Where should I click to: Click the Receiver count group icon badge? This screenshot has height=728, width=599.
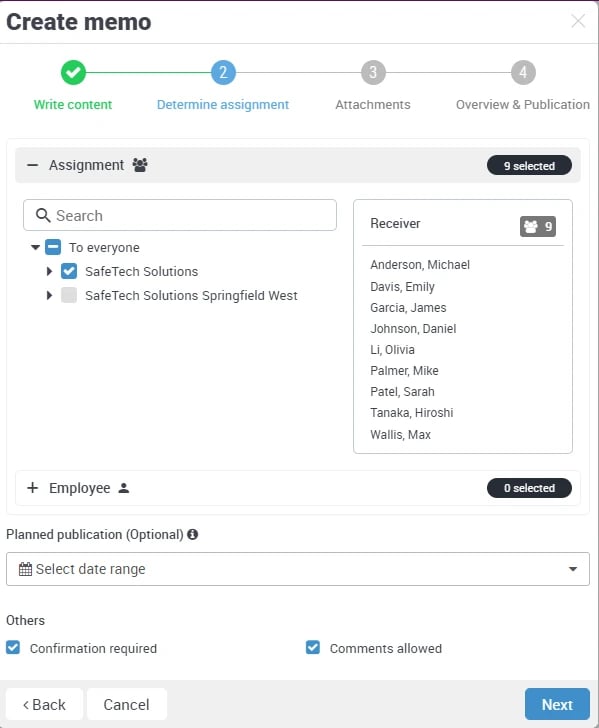538,227
